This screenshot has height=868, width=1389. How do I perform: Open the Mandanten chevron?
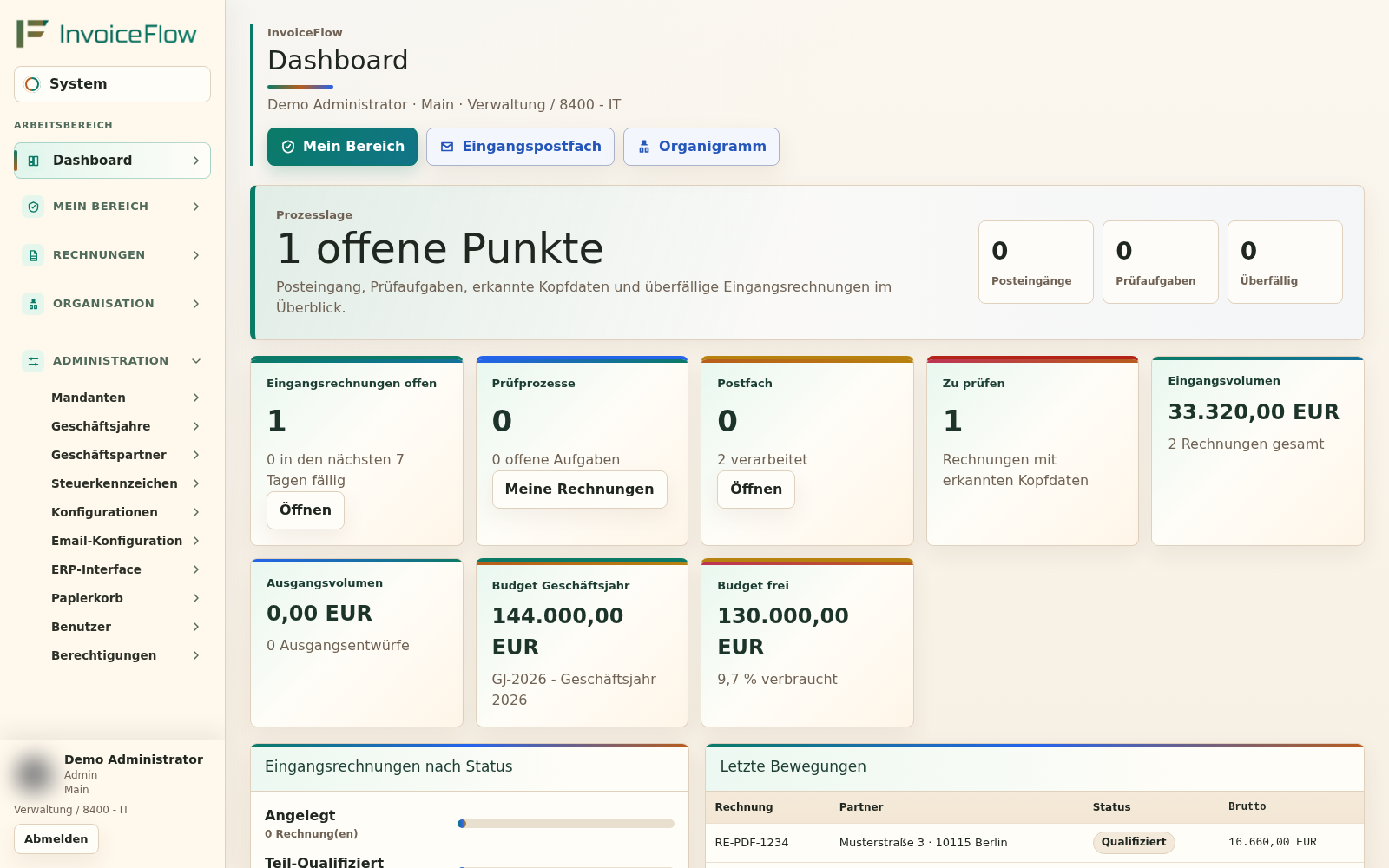196,398
